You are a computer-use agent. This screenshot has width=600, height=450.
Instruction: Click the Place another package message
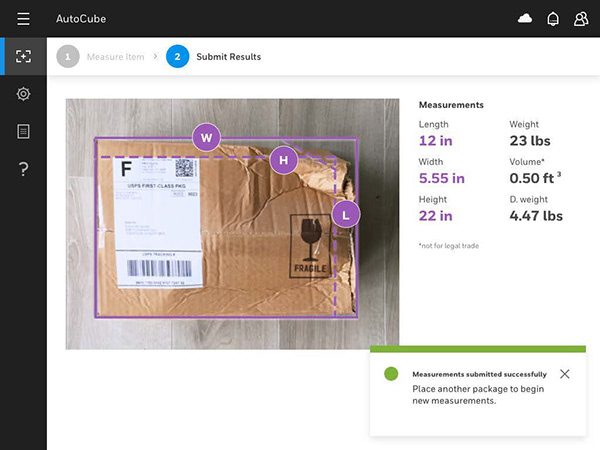[478, 395]
